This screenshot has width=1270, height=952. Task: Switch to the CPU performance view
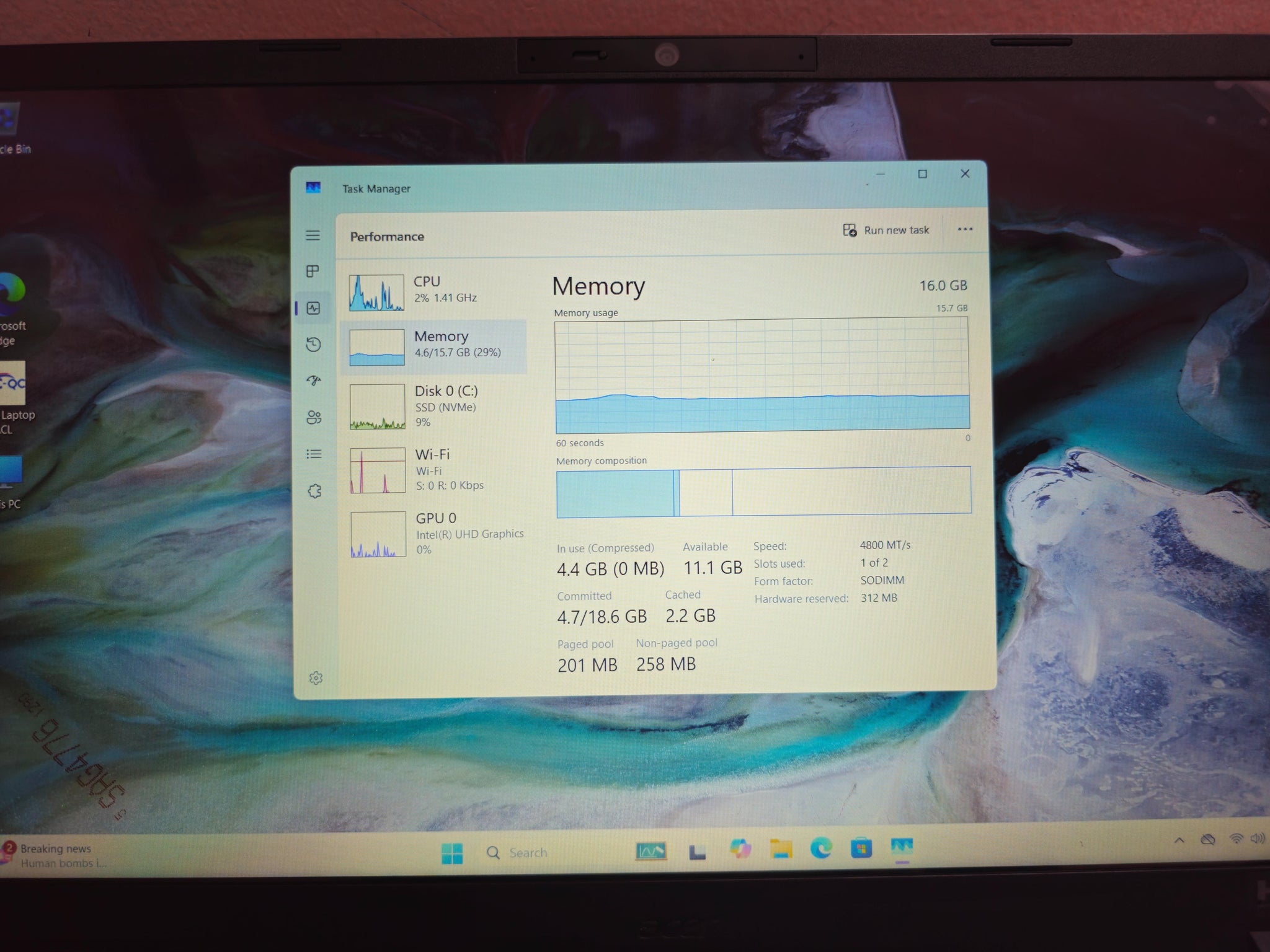[434, 290]
